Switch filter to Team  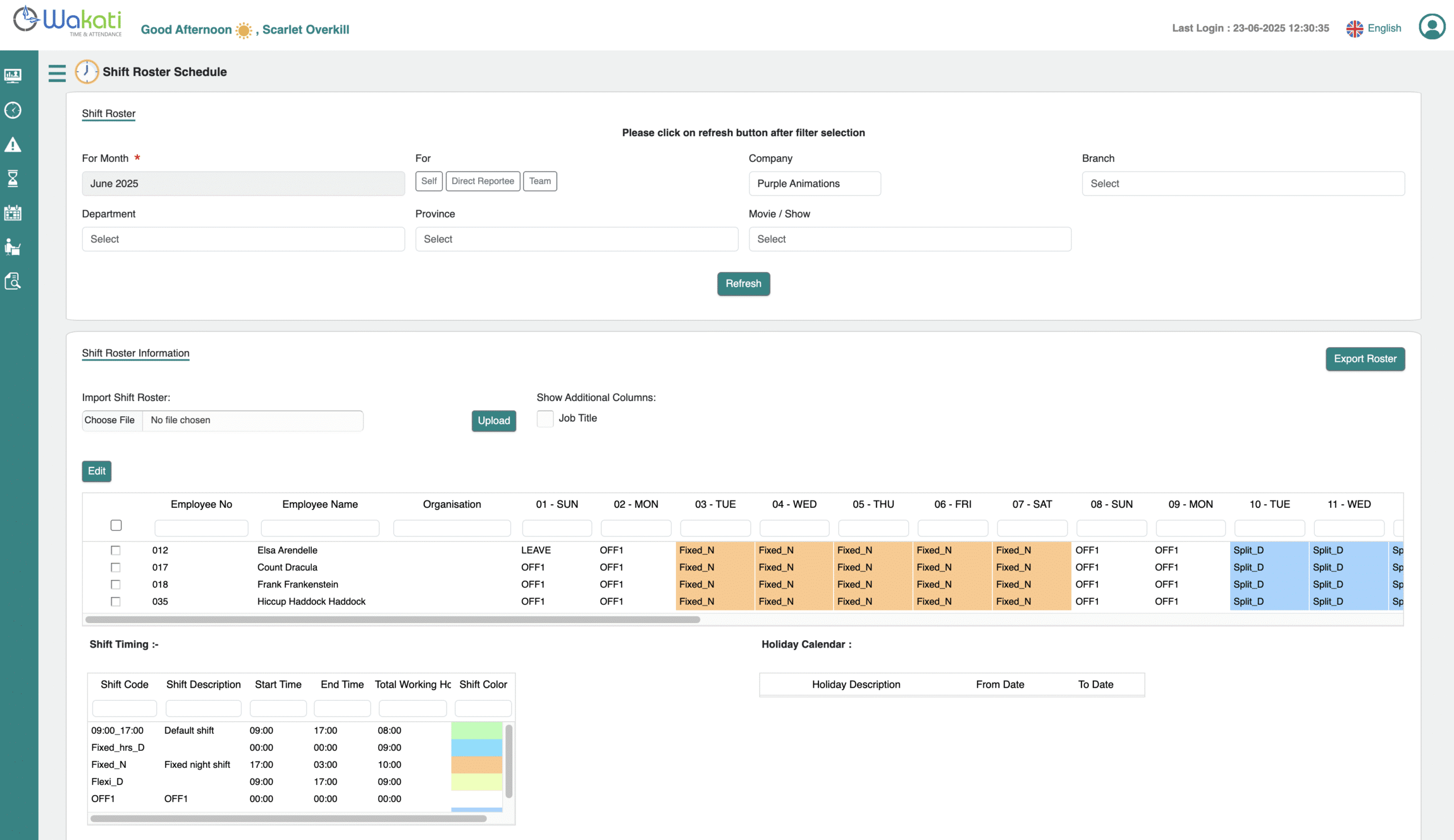coord(539,181)
